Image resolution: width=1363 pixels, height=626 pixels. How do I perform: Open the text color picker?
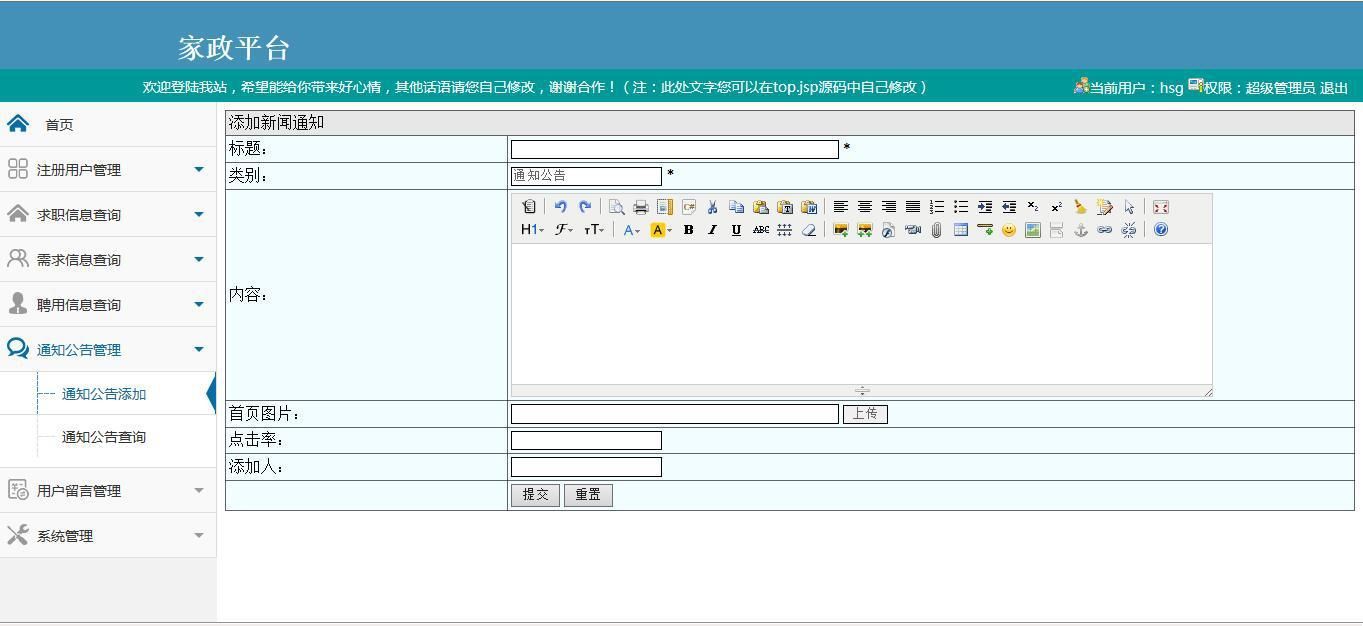632,230
